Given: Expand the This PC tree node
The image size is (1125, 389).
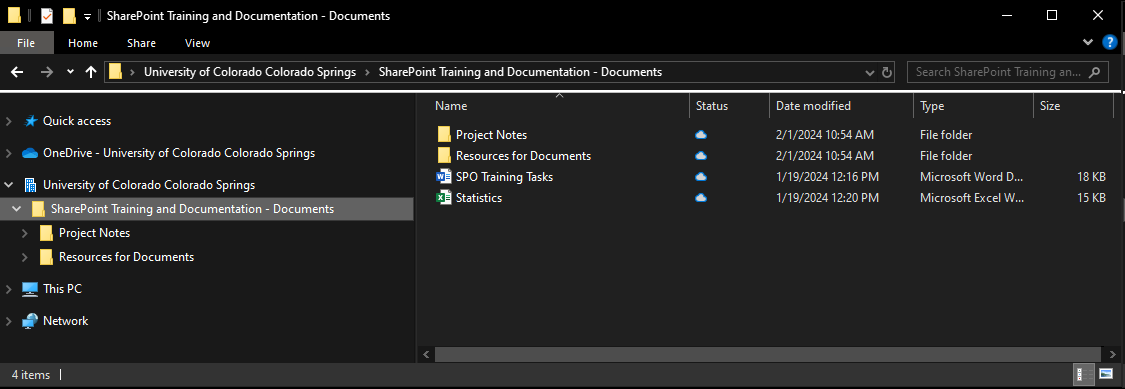Looking at the screenshot, I should click(9, 289).
